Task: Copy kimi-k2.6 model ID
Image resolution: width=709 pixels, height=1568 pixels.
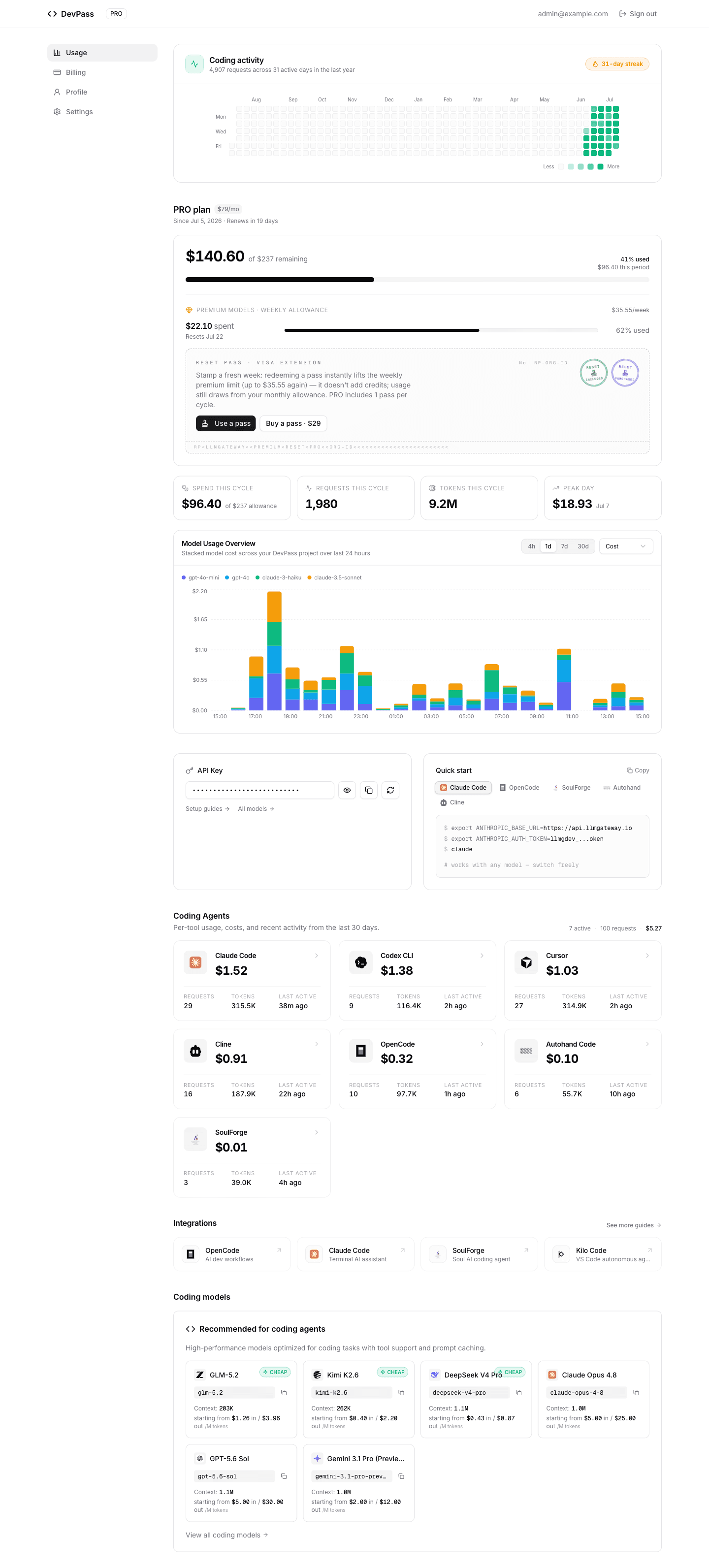Action: click(401, 1393)
